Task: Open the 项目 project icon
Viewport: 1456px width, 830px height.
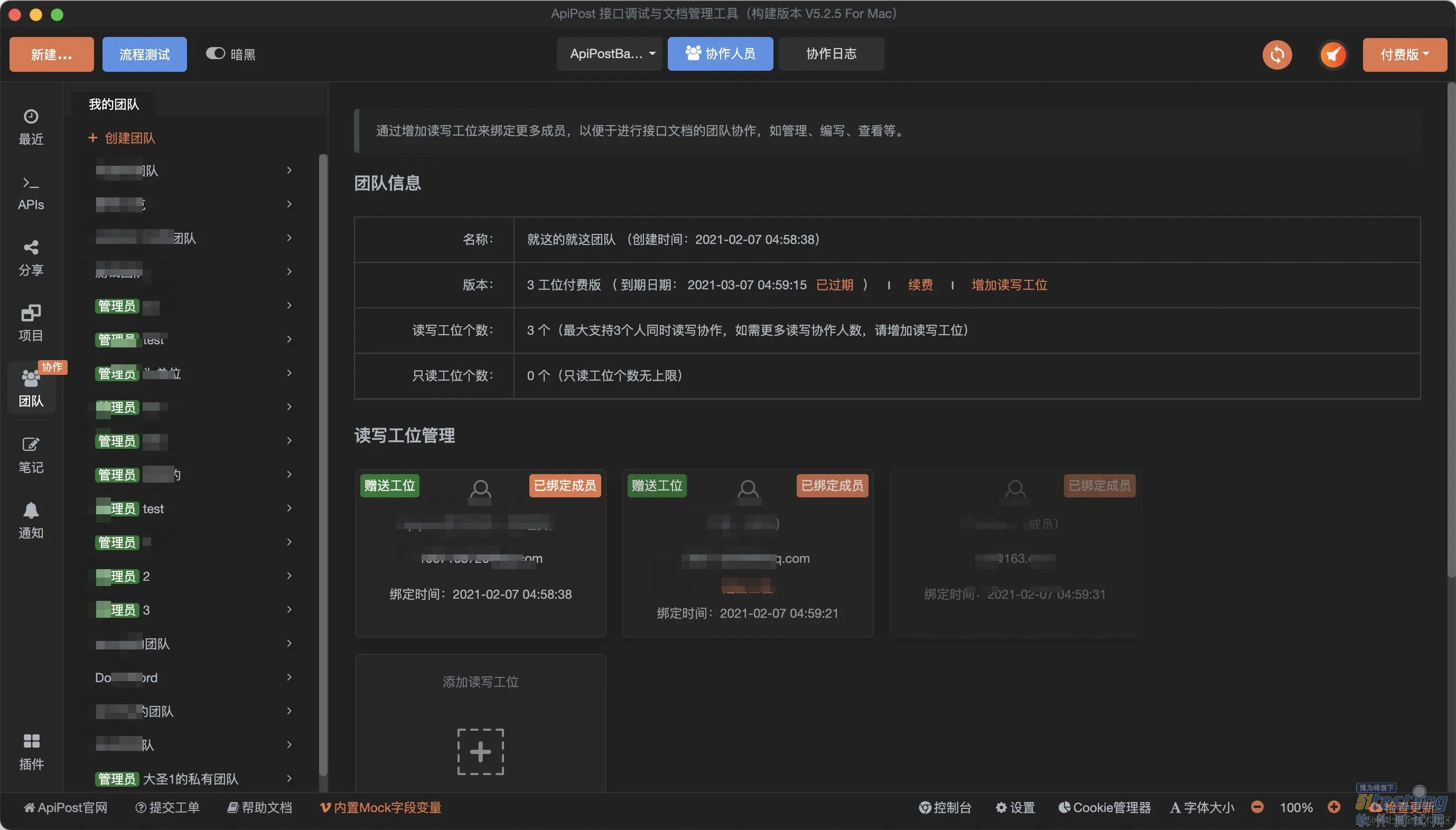Action: tap(31, 313)
